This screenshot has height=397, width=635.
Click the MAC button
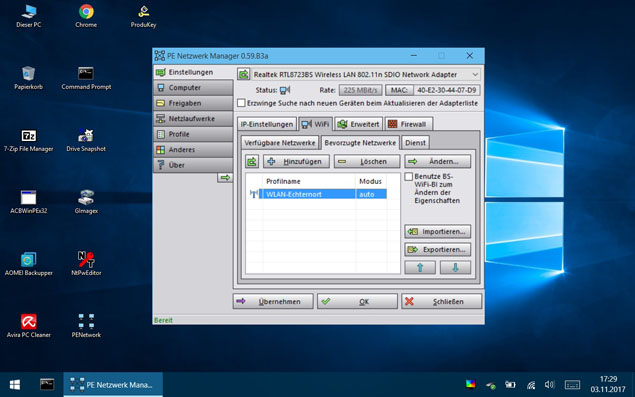(399, 90)
